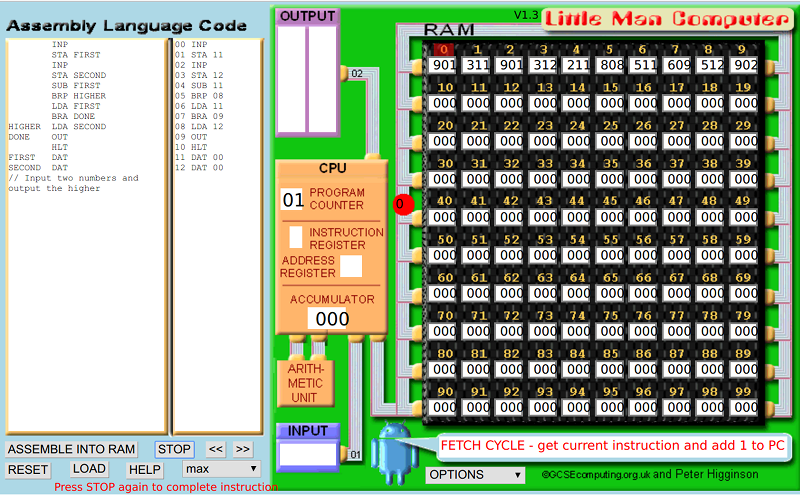
Task: Expand the OPTIONS dropdown
Action: [x=475, y=475]
